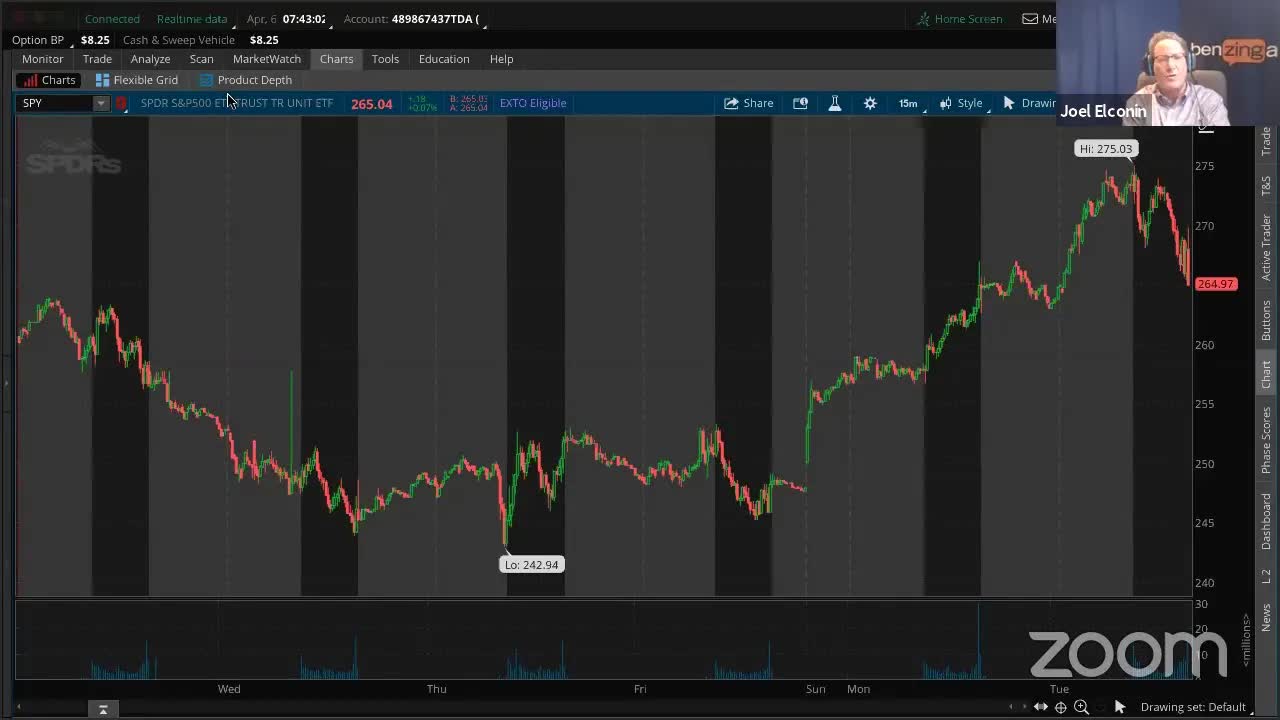Click the Charts subtab bar-chart icon
The height and width of the screenshot is (720, 1280).
click(31, 80)
